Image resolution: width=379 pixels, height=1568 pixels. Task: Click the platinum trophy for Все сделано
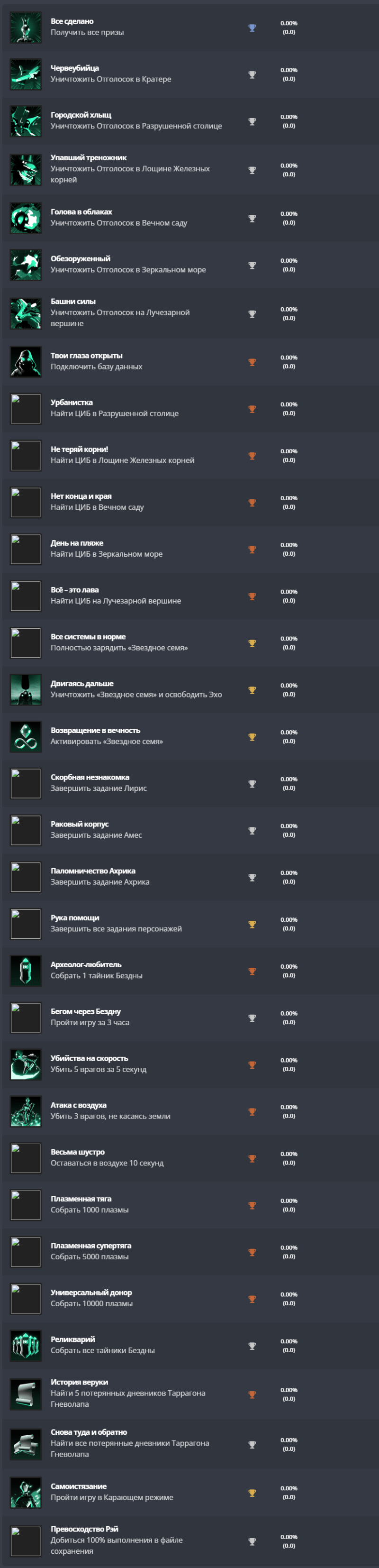252,28
